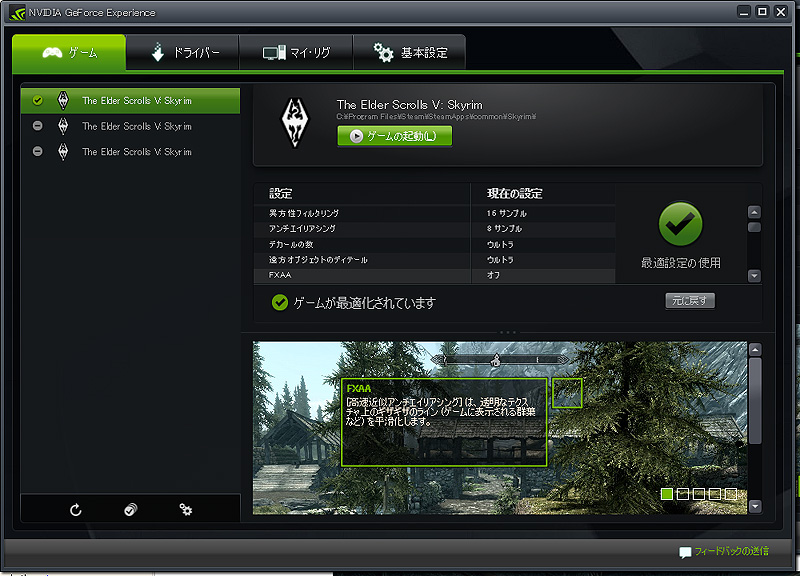
Task: Select the second screenshot indicator square
Action: 683,493
